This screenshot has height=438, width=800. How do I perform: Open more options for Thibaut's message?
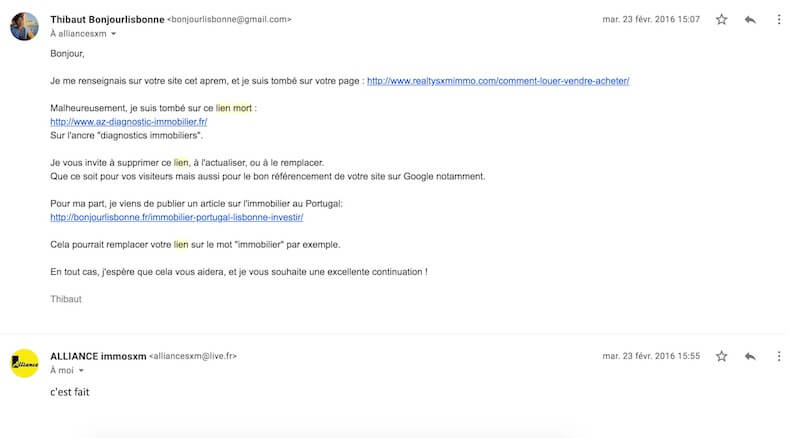click(x=777, y=19)
